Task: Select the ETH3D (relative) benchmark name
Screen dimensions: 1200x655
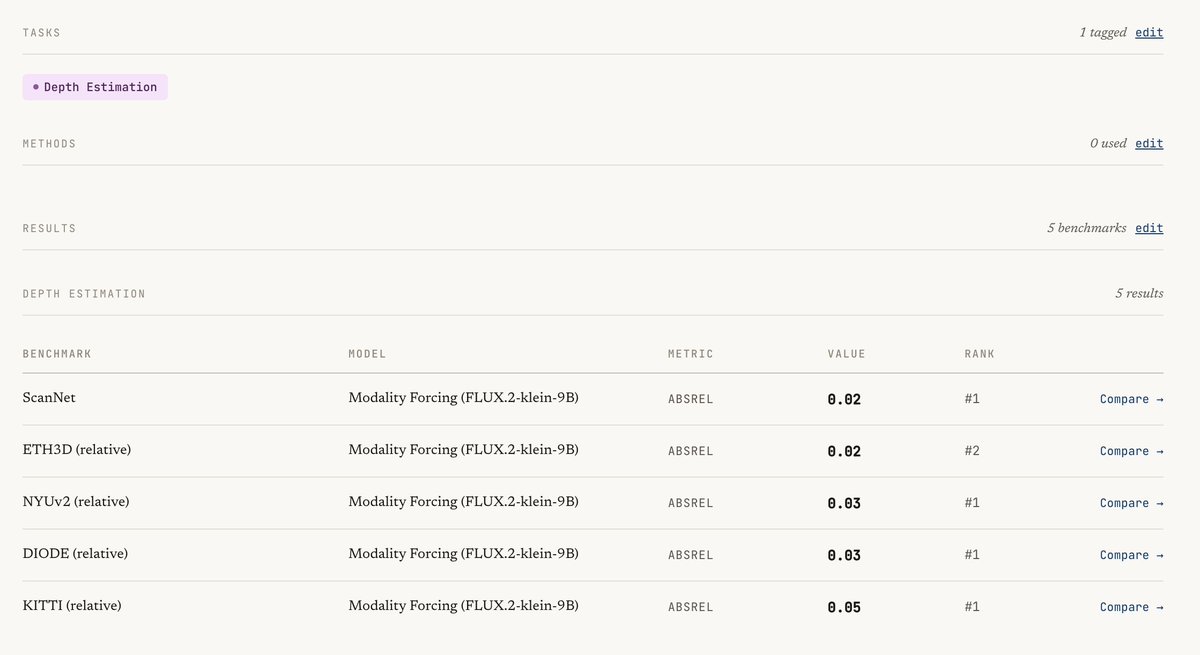Action: [77, 450]
